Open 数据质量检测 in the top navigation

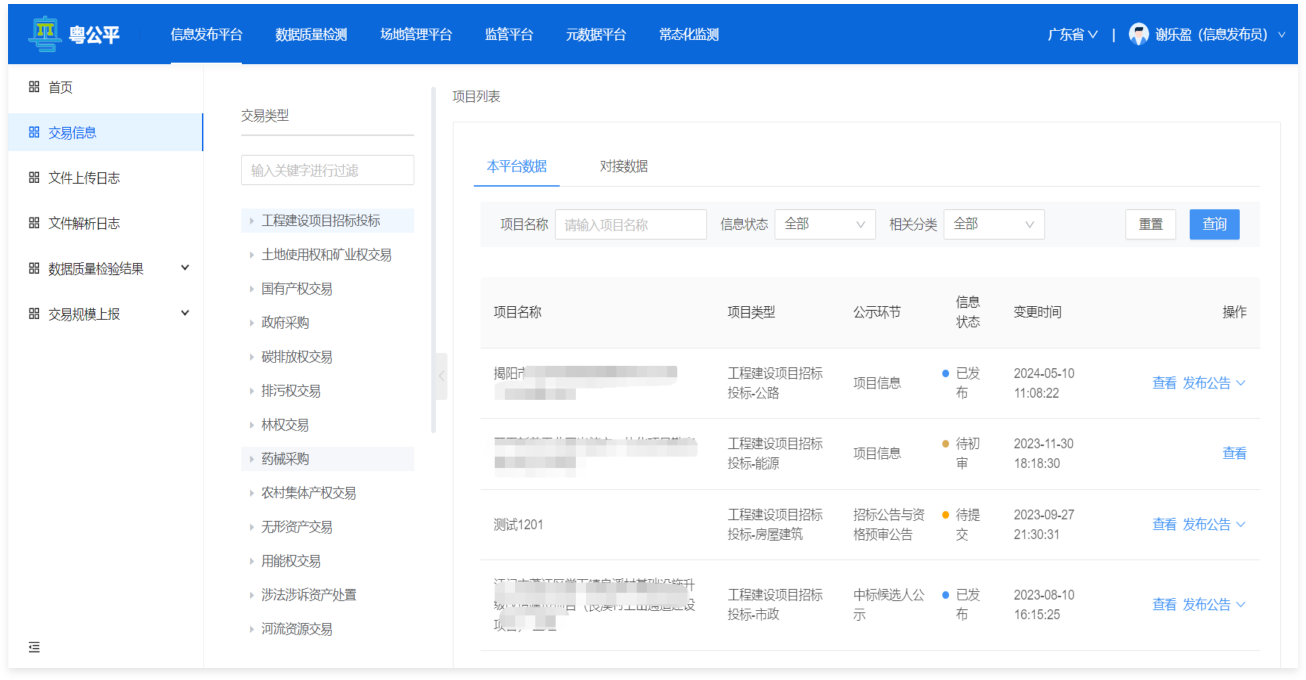pos(311,34)
